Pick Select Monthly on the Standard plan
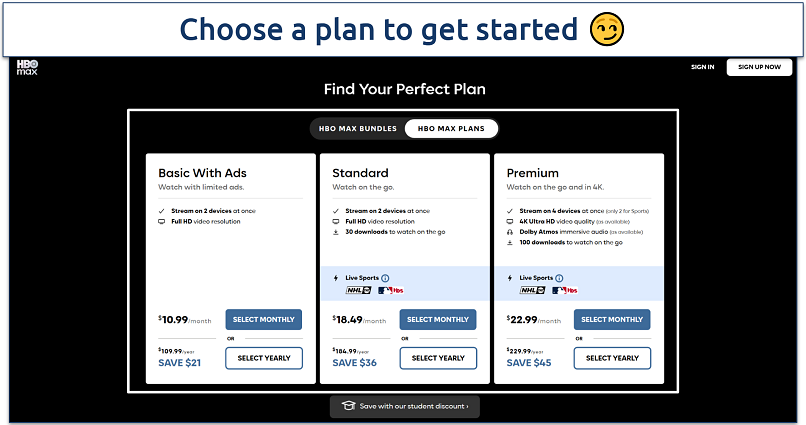 [x=438, y=320]
